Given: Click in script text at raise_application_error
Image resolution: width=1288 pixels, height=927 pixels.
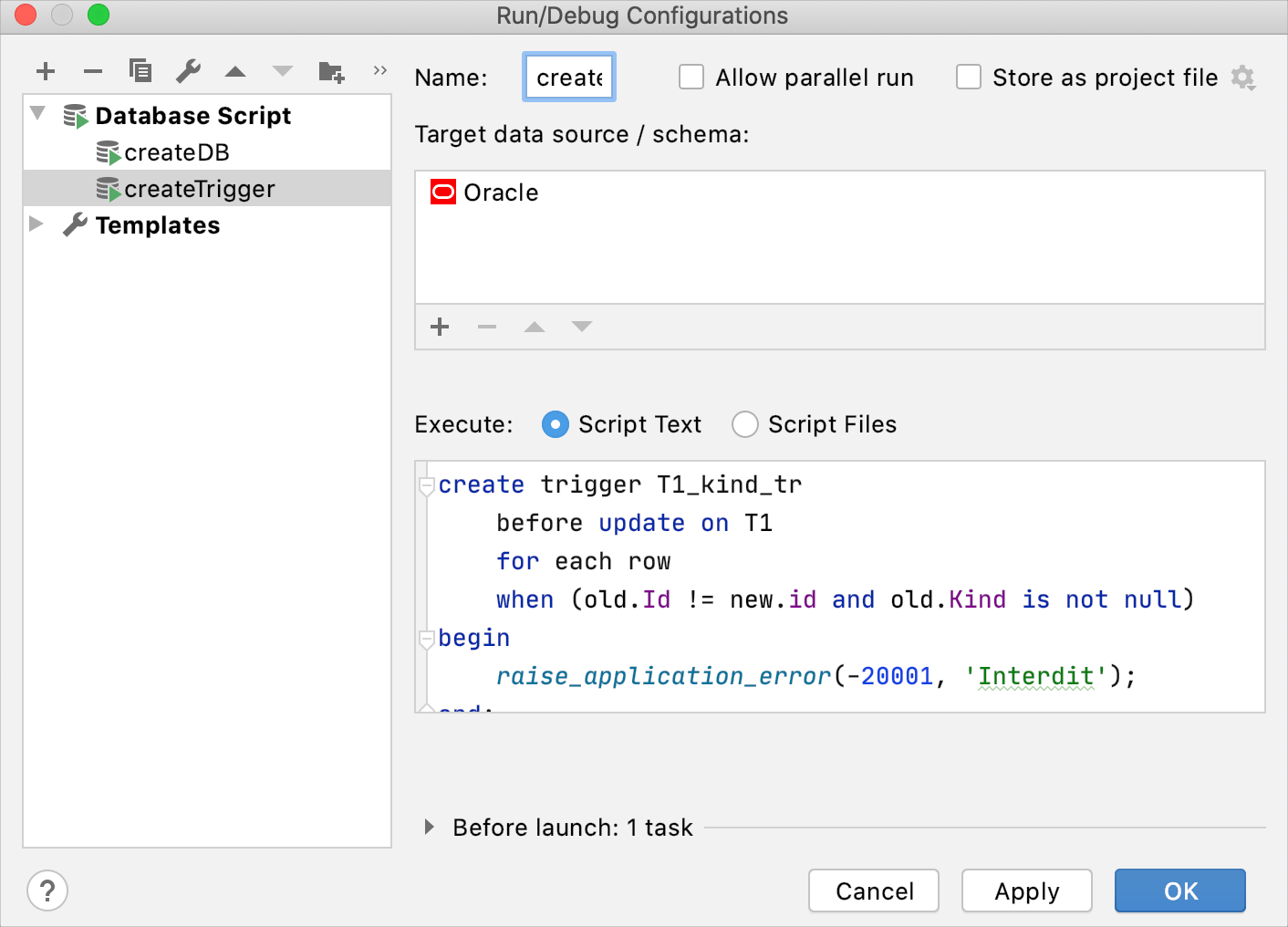Looking at the screenshot, I should [663, 676].
